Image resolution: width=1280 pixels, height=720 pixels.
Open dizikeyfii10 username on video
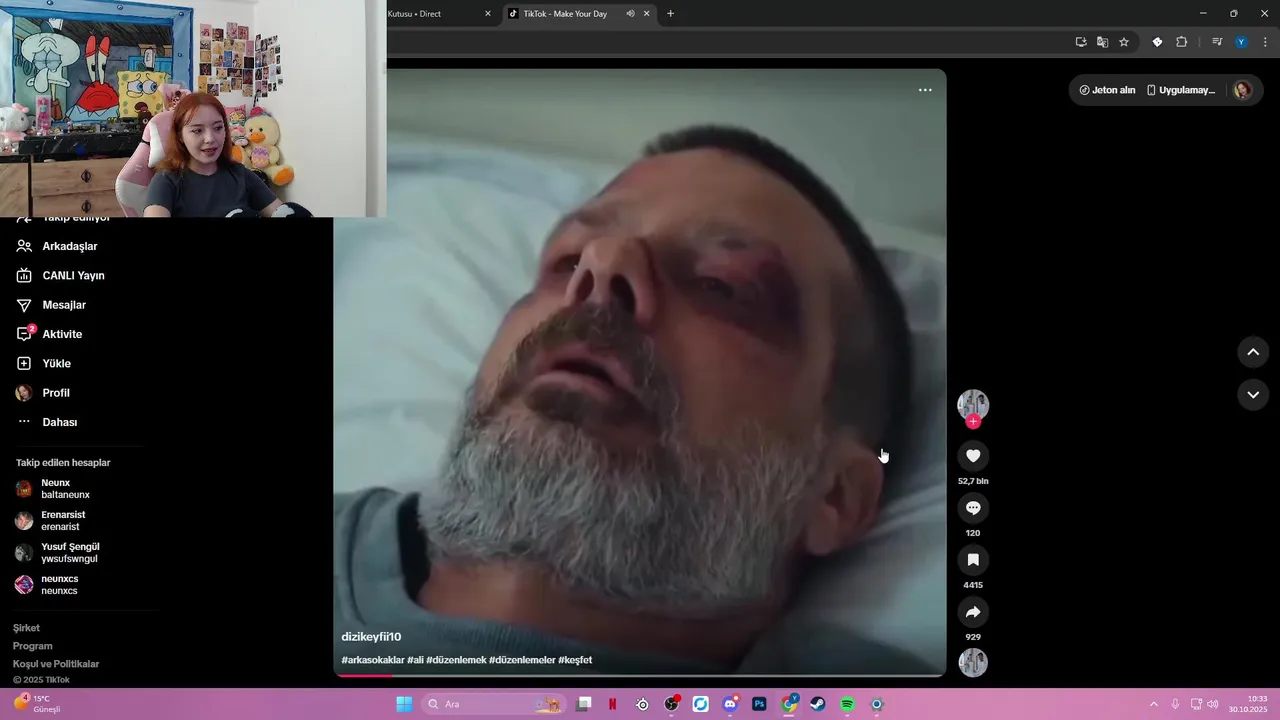(371, 637)
